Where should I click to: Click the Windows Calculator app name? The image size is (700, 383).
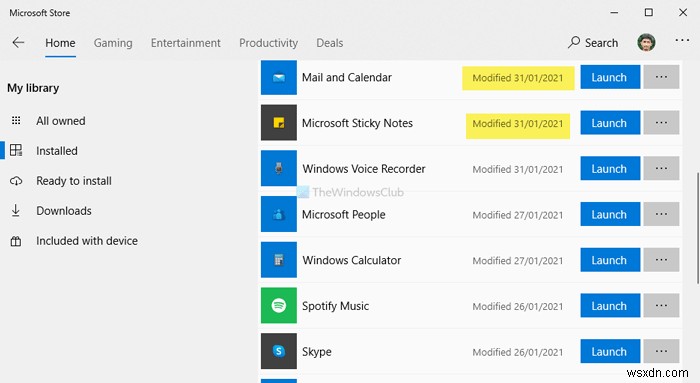[352, 260]
